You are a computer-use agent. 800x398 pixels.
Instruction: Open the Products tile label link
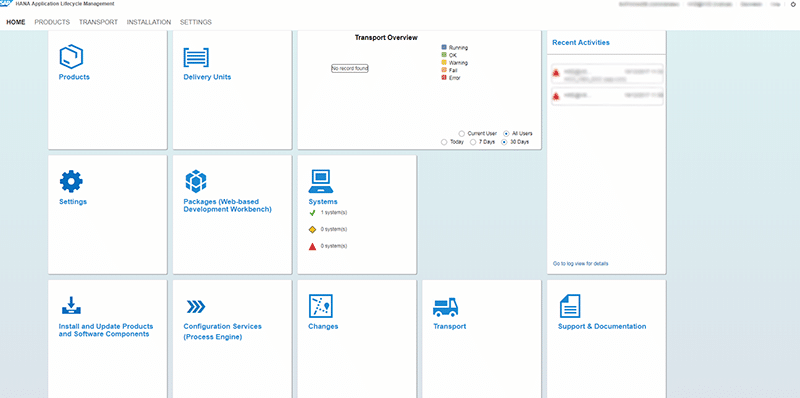click(74, 77)
